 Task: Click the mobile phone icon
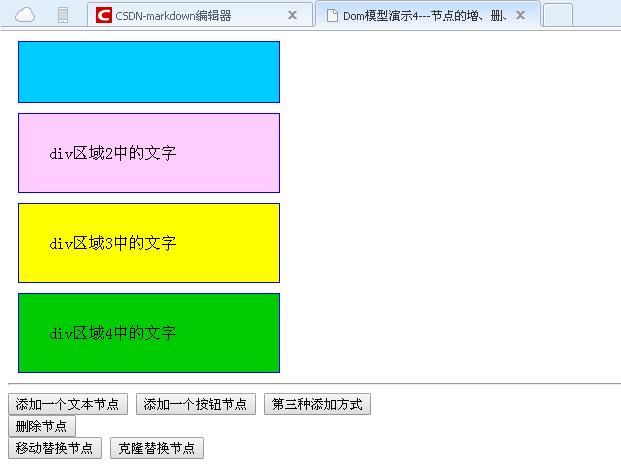[63, 15]
